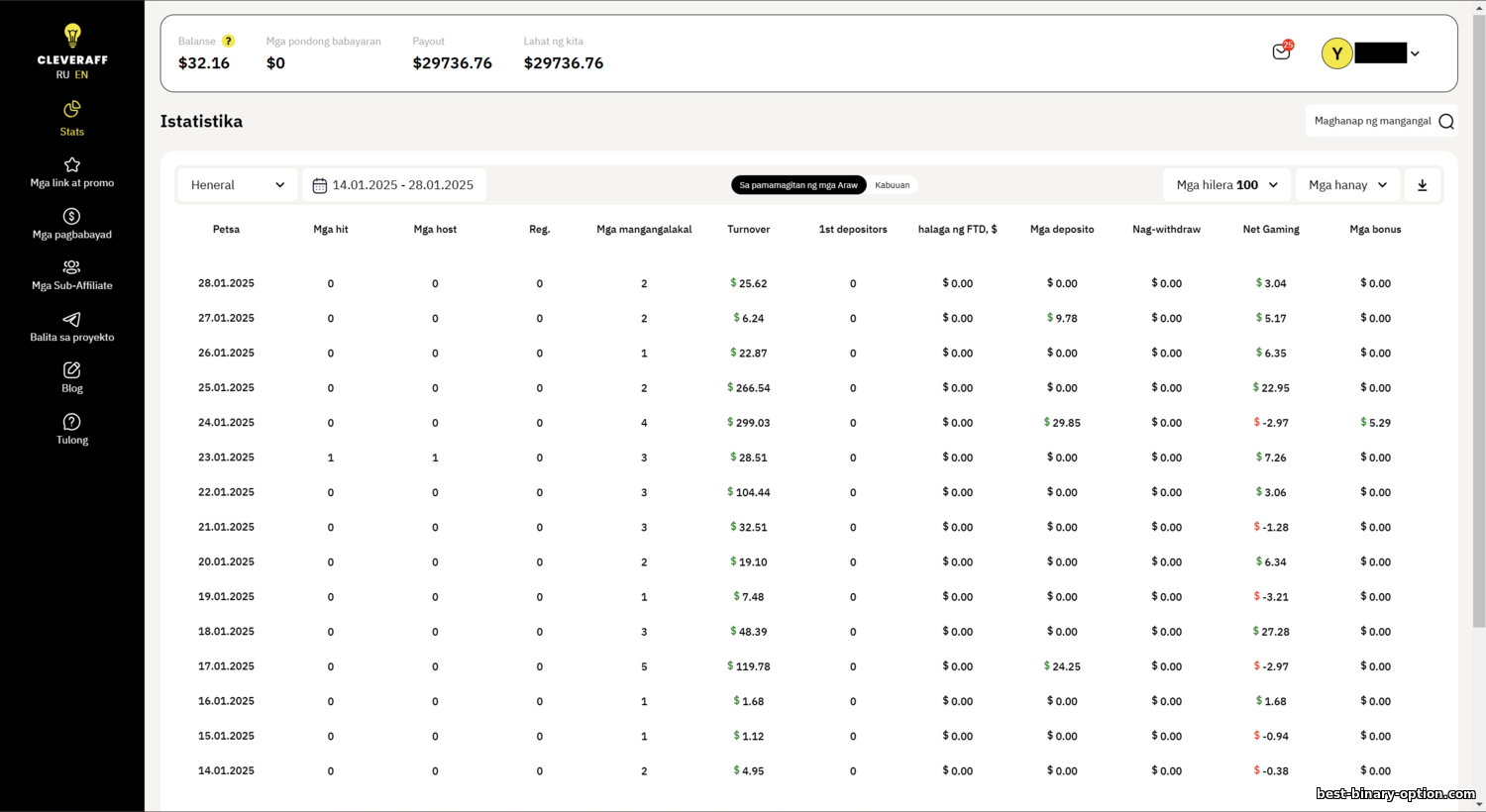Open the Blog edit icon
The width and height of the screenshot is (1486, 812).
71,370
